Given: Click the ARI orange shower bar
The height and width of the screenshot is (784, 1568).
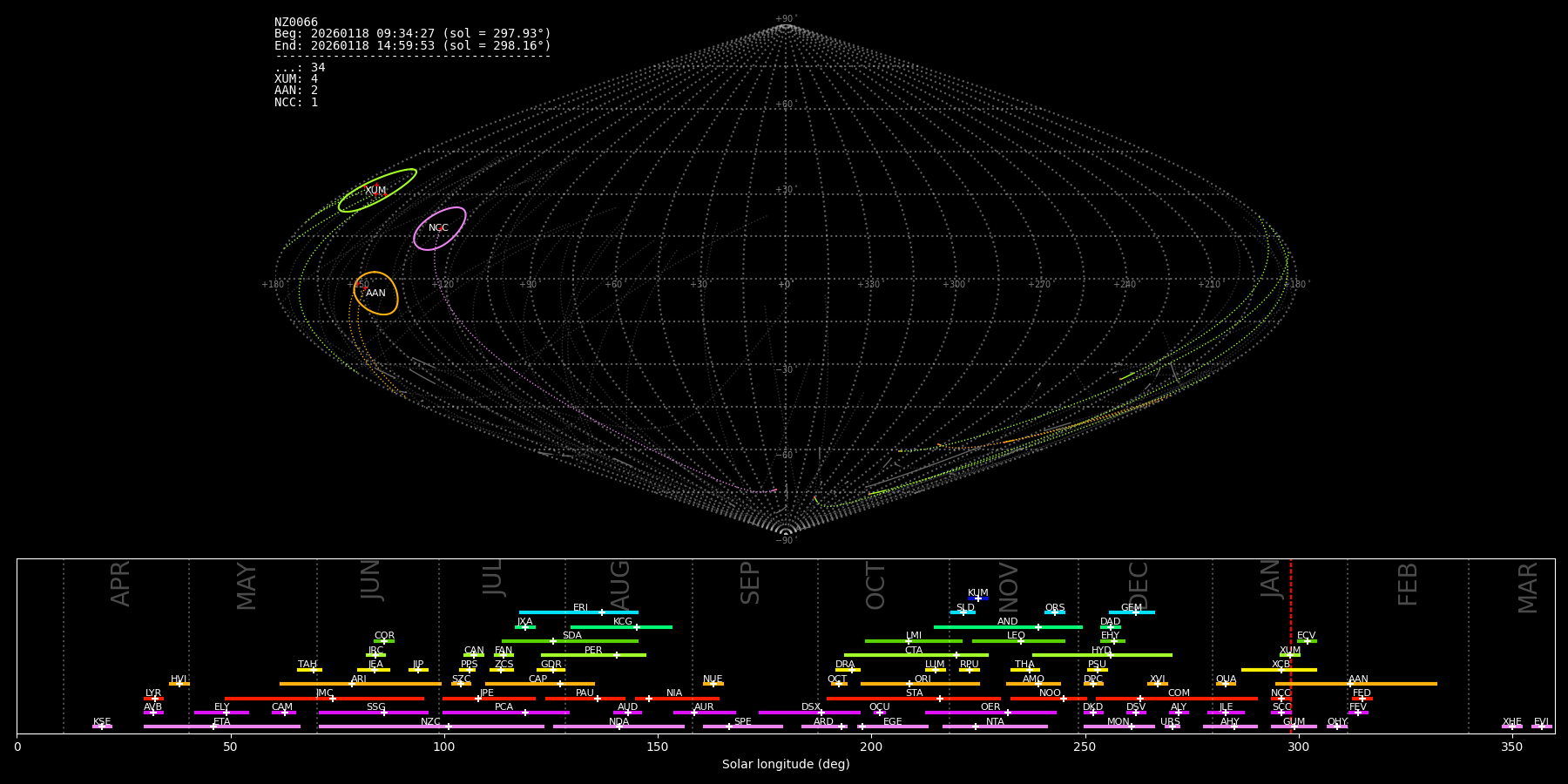Looking at the screenshot, I should coord(361,684).
